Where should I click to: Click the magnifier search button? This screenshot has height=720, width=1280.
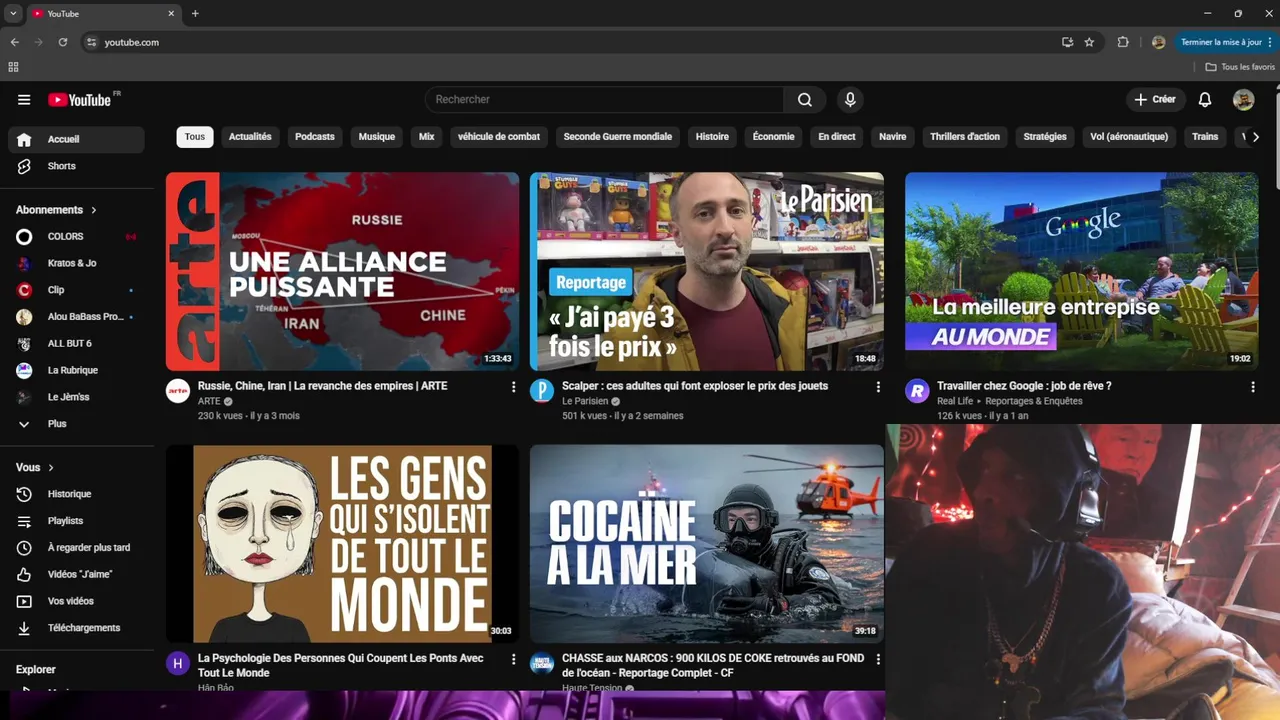pos(805,99)
